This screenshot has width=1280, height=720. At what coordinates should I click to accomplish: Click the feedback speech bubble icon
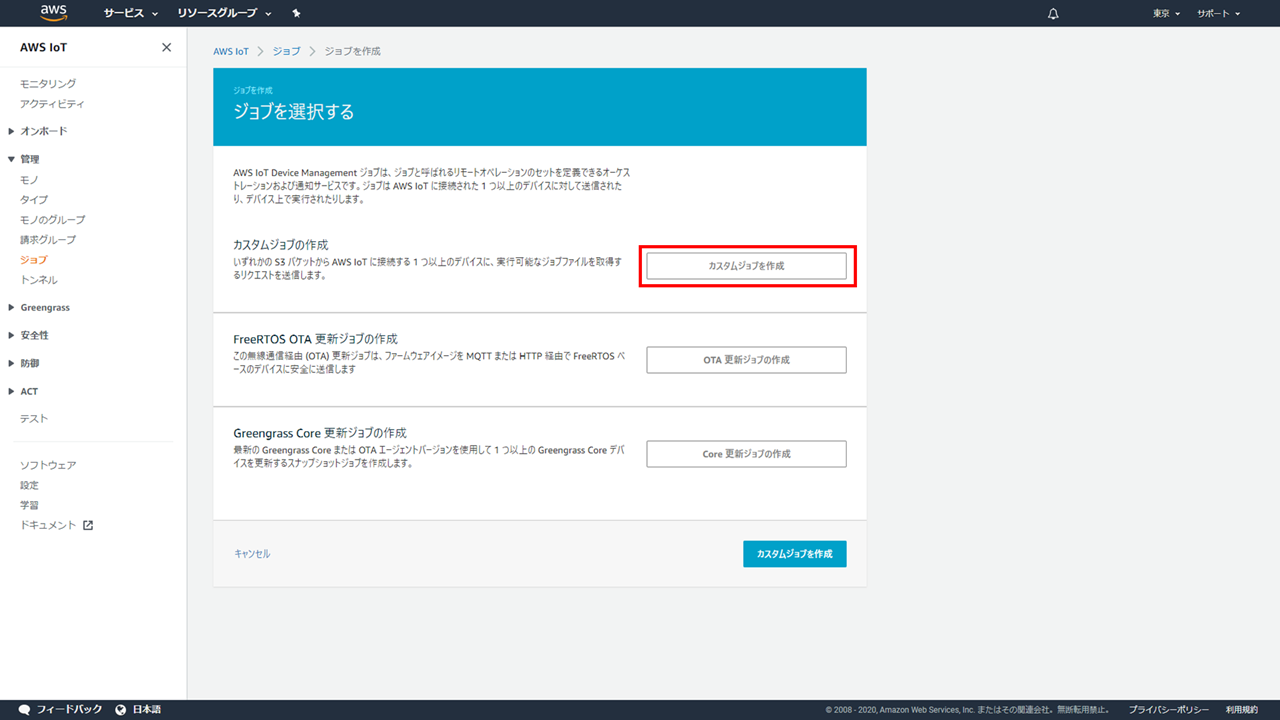click(25, 709)
